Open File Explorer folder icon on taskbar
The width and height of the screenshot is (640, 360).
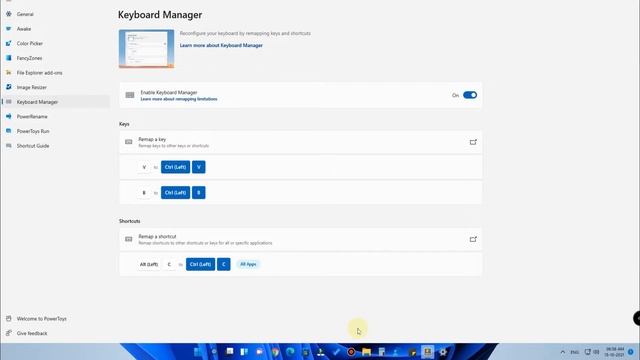pyautogui.click(x=366, y=352)
